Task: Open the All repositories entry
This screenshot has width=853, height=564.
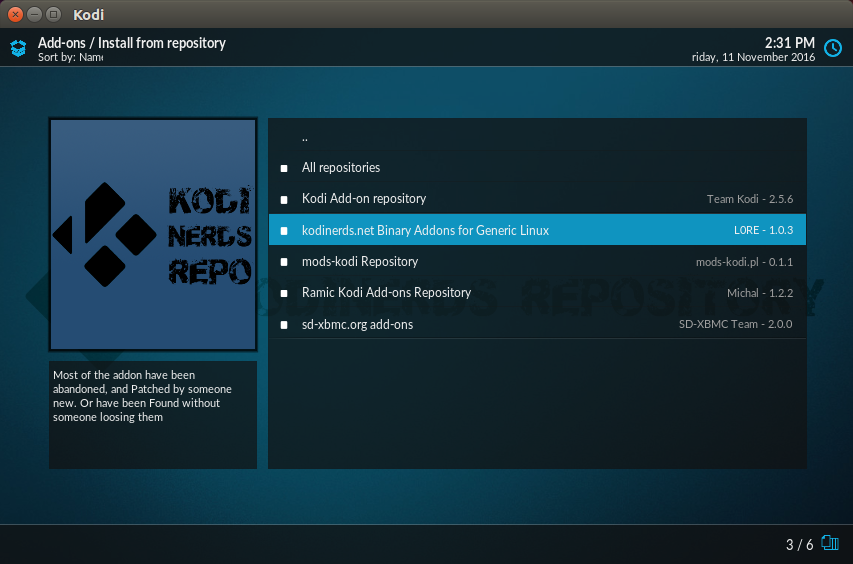Action: click(537, 168)
